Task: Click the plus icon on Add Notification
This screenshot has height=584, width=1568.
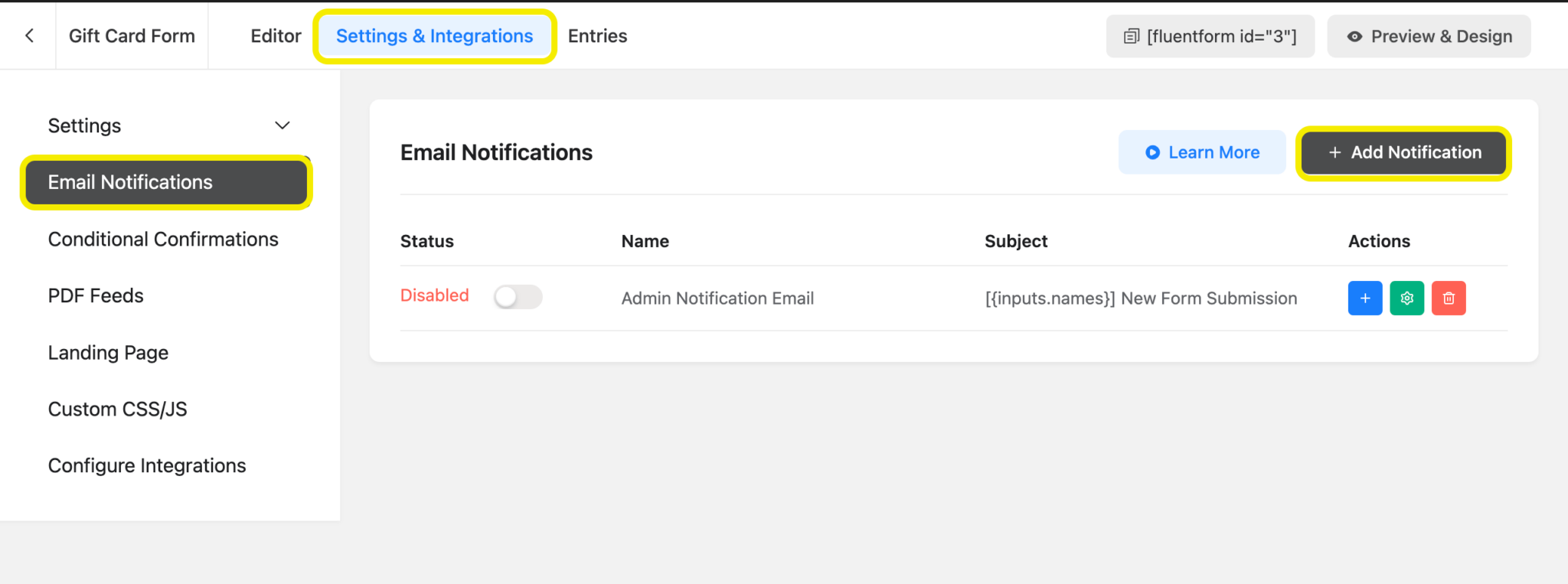Action: [x=1334, y=152]
